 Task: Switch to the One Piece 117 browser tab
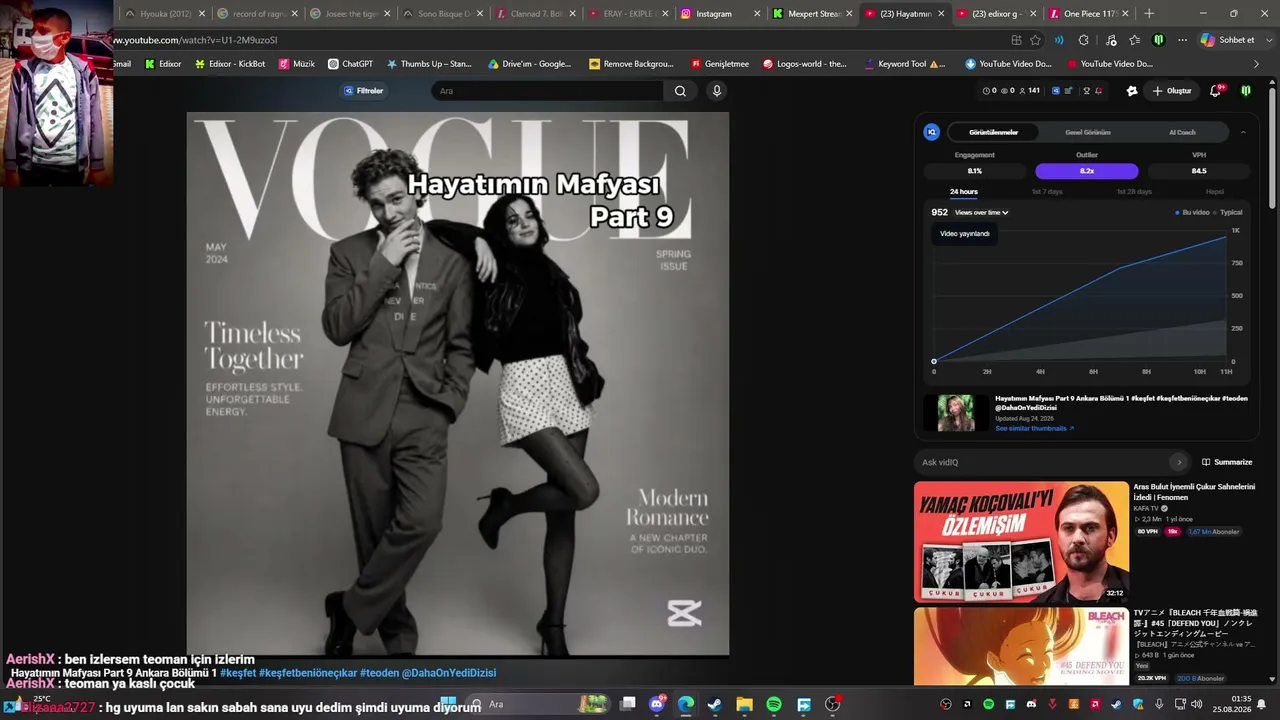tap(1090, 14)
